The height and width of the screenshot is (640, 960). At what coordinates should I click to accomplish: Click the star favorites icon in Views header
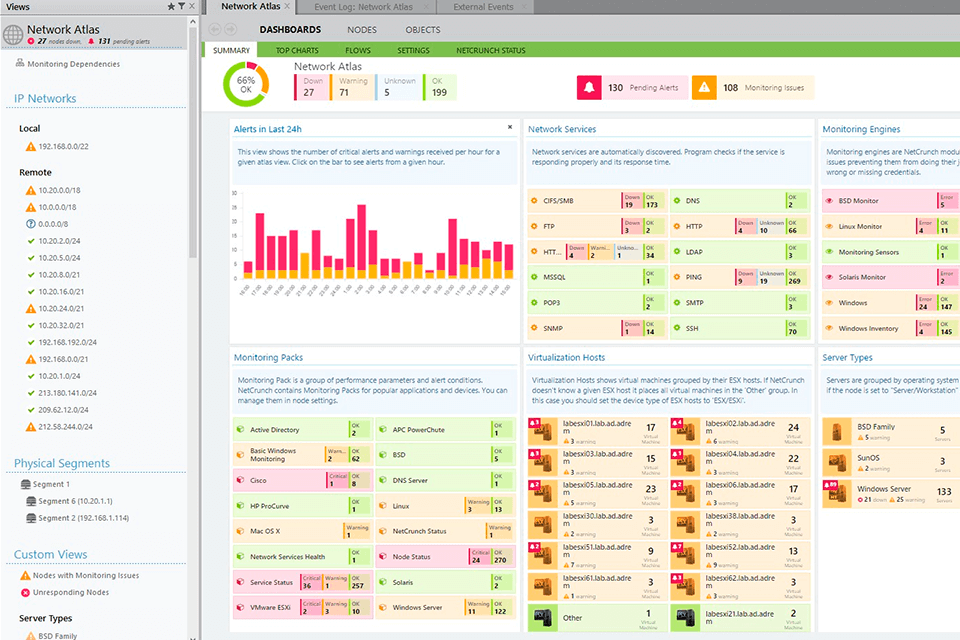171,6
